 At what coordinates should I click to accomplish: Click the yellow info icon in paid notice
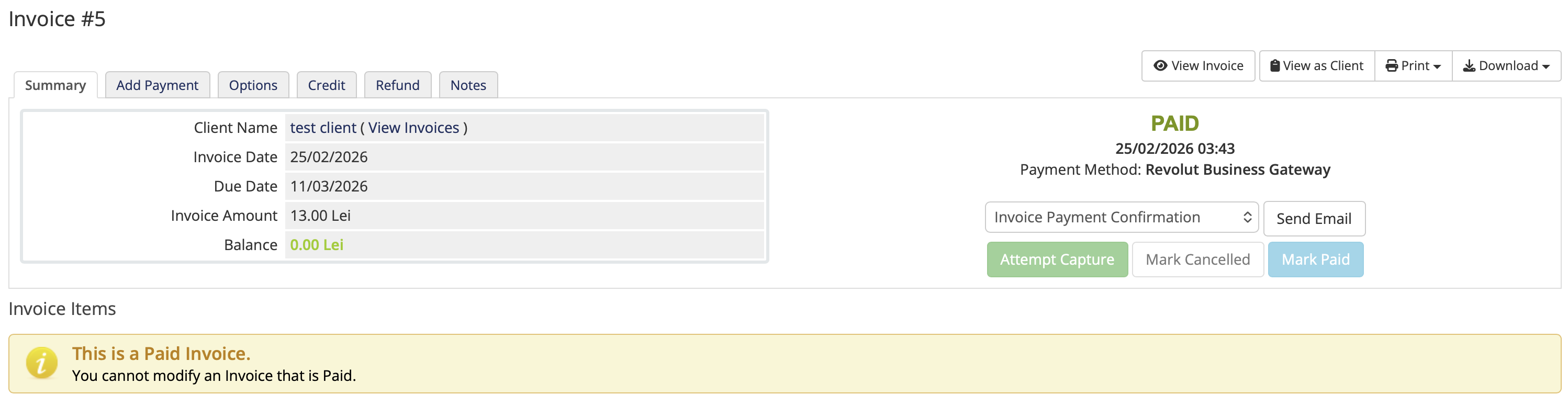(41, 364)
